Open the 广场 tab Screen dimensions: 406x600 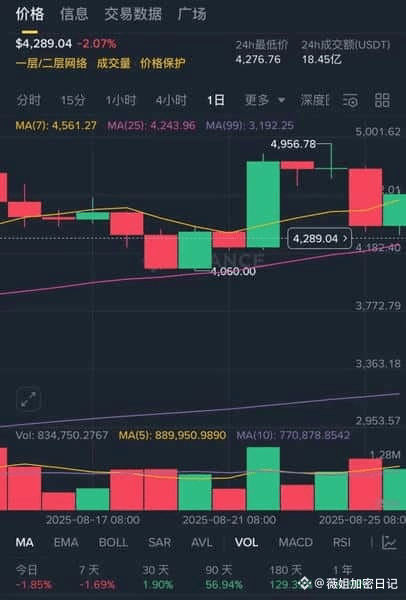192,14
